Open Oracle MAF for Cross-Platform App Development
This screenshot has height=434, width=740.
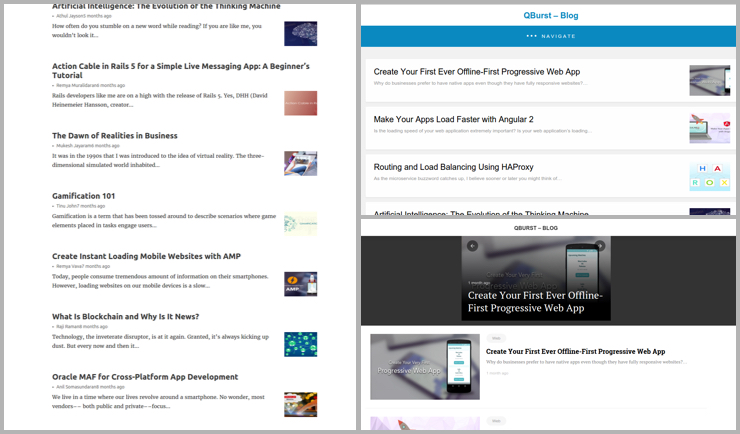(145, 377)
